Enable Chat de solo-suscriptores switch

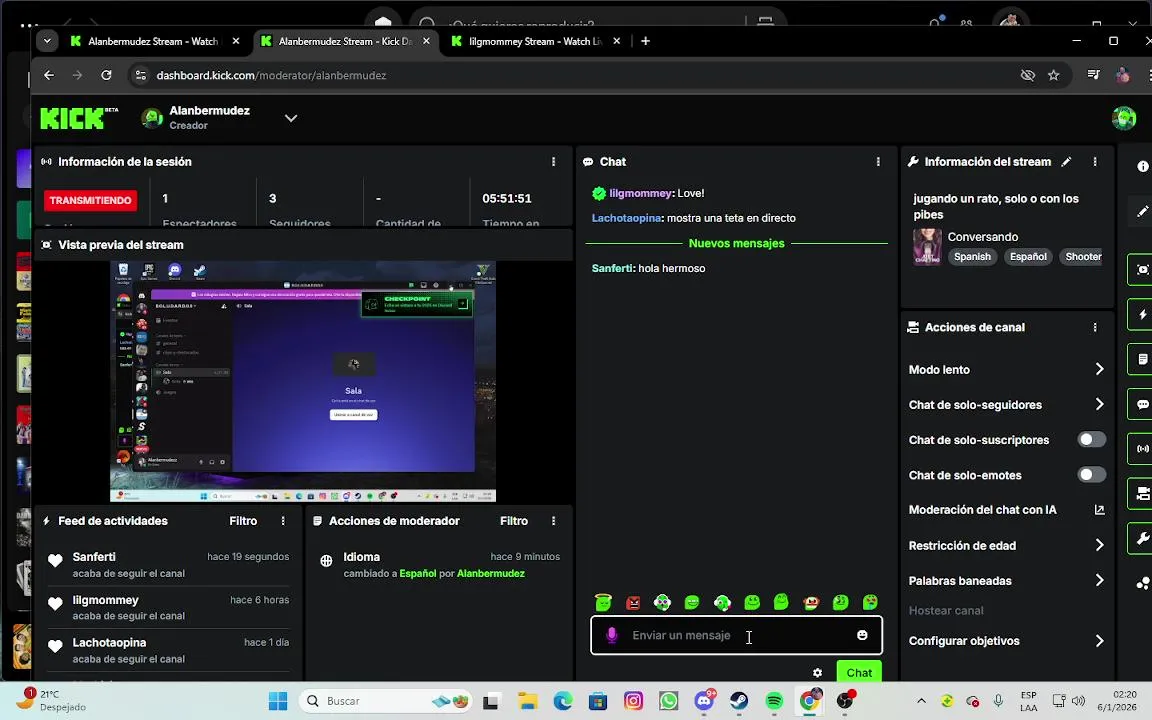pos(1091,439)
